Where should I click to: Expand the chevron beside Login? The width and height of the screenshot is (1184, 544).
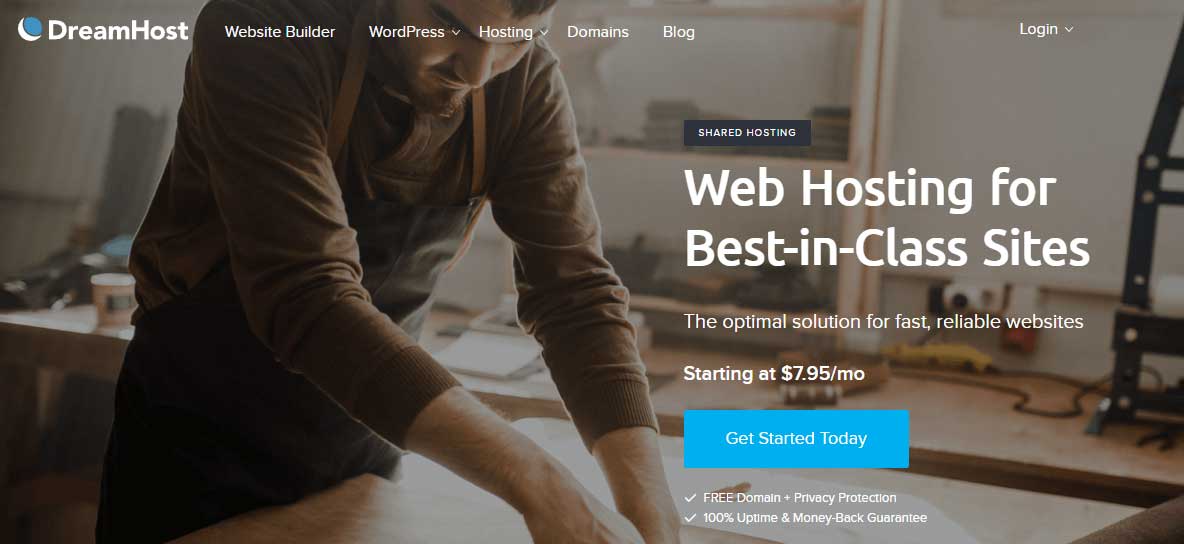click(1068, 29)
